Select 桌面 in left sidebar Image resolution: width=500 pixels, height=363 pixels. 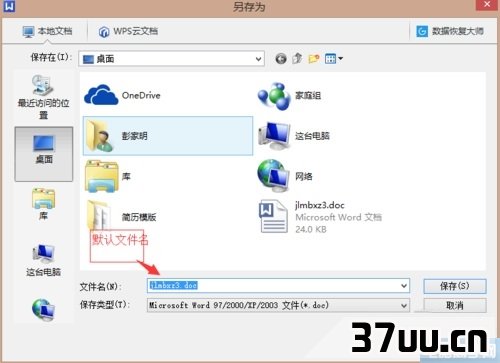44,154
